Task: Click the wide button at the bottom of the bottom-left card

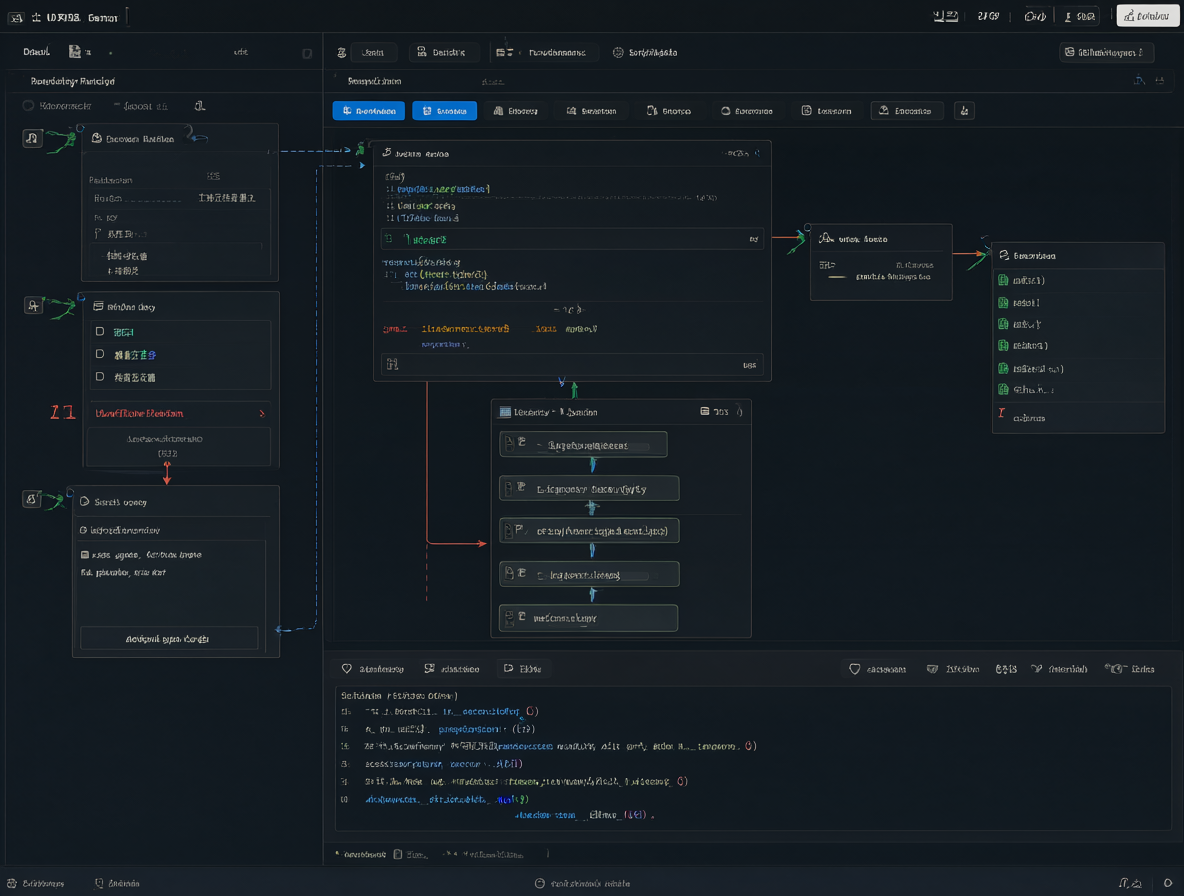Action: point(169,639)
